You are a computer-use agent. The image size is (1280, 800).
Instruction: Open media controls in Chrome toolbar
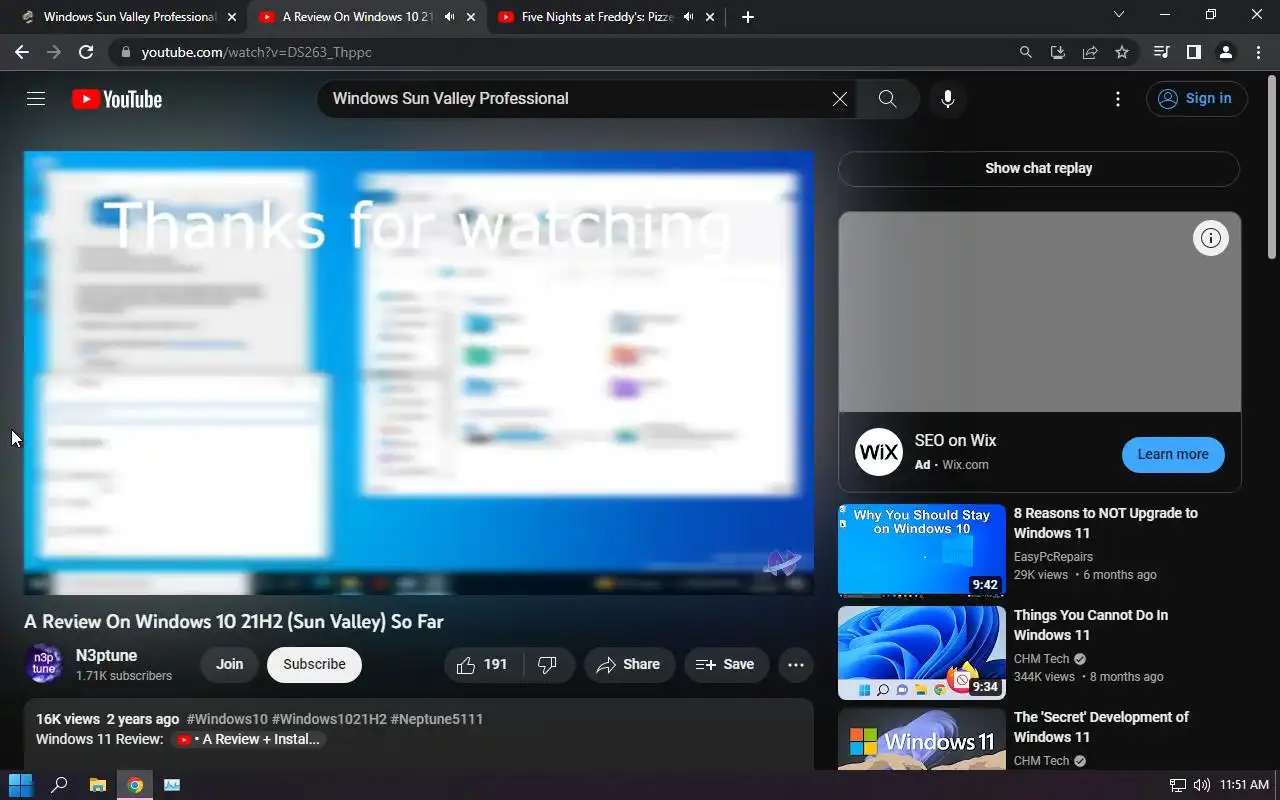click(1161, 52)
